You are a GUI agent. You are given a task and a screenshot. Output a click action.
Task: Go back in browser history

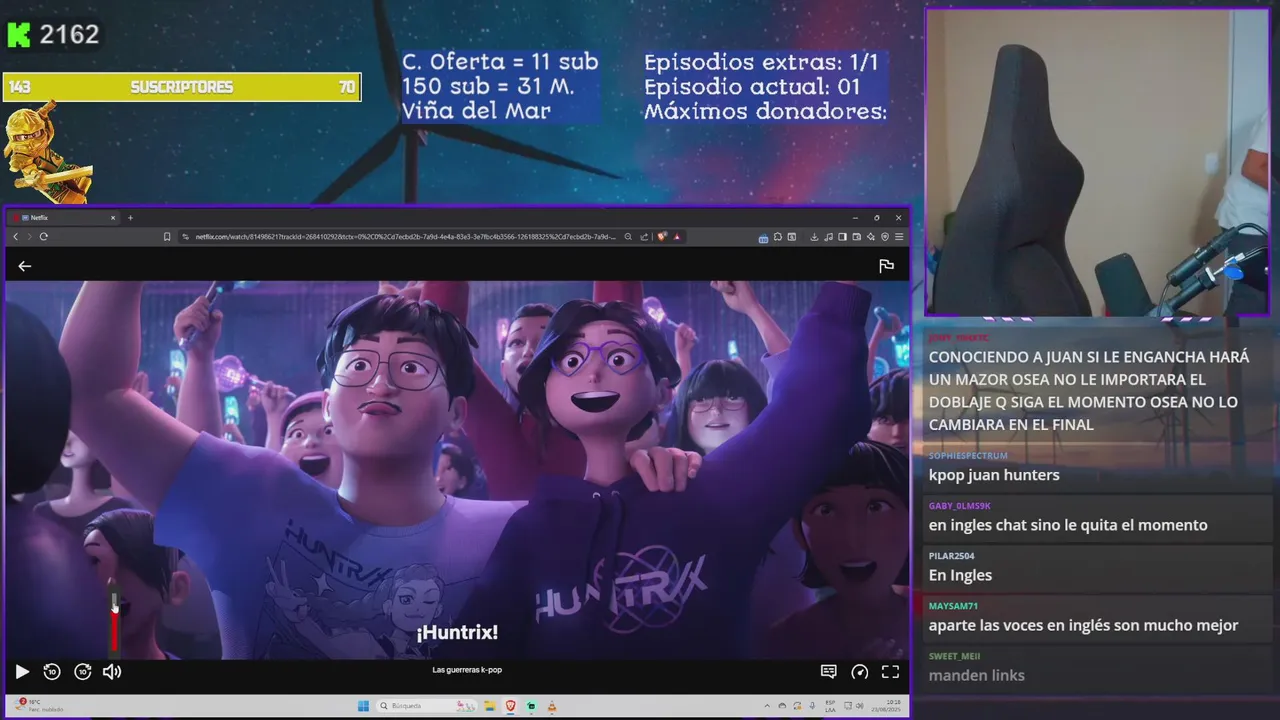tap(16, 237)
